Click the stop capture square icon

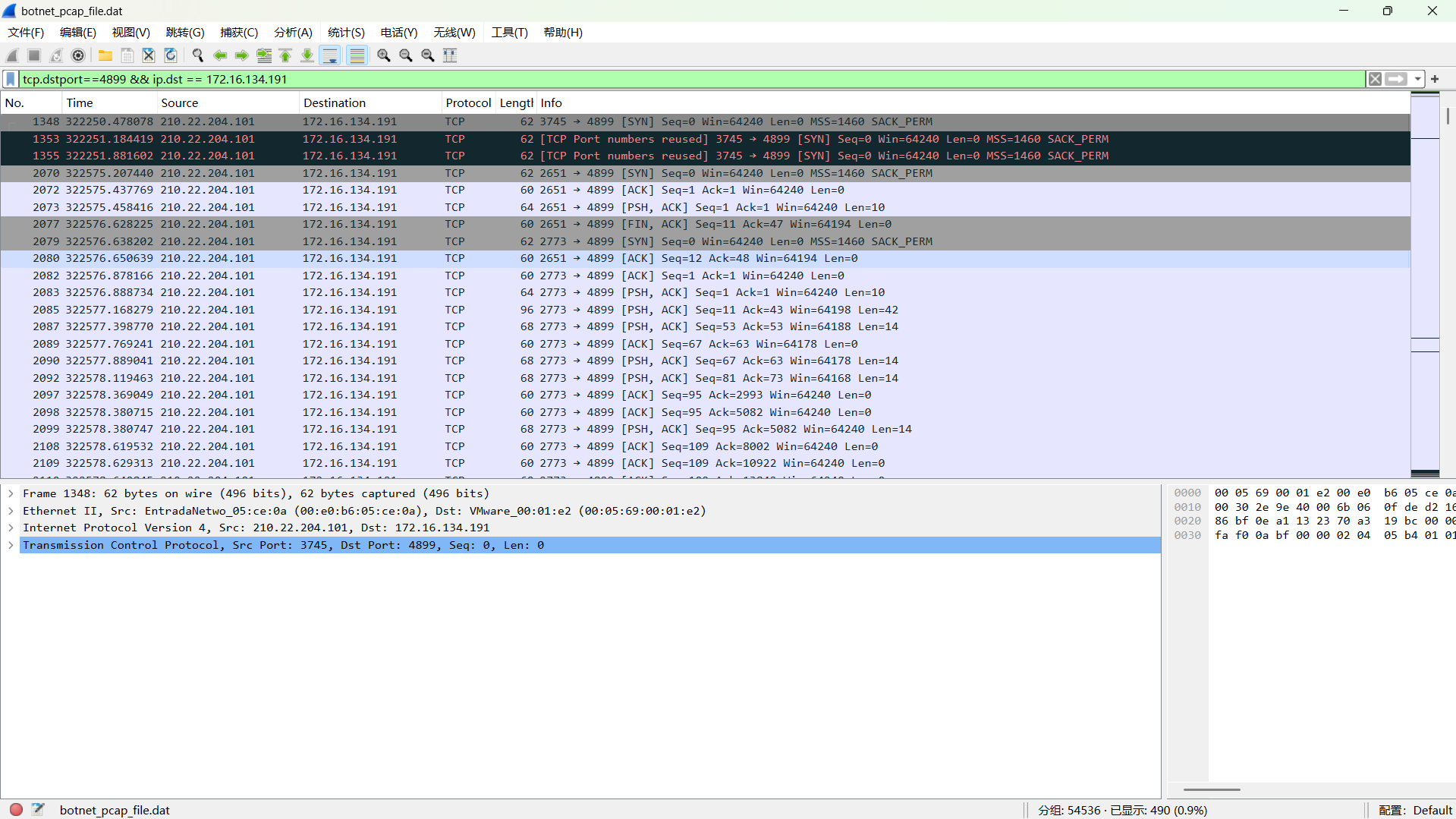tap(34, 55)
